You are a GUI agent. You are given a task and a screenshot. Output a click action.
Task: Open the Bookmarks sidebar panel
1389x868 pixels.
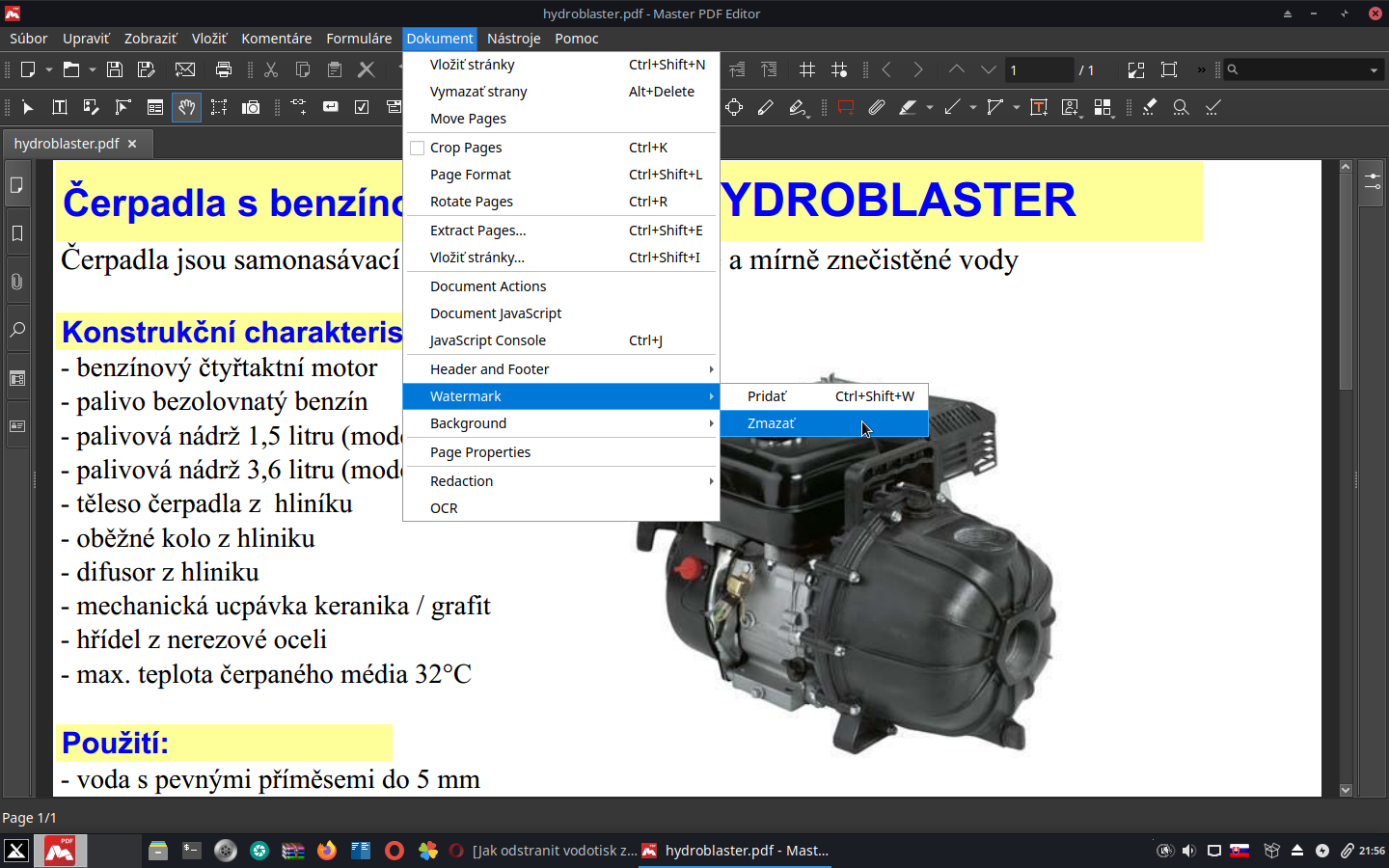pos(17,233)
